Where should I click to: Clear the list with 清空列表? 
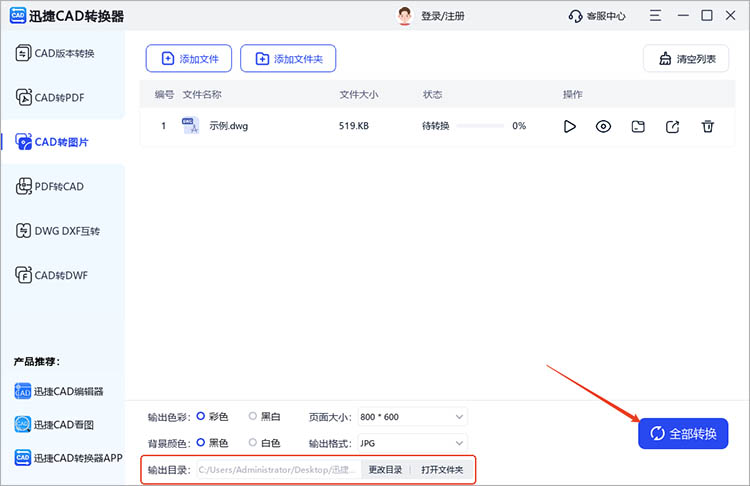click(686, 58)
